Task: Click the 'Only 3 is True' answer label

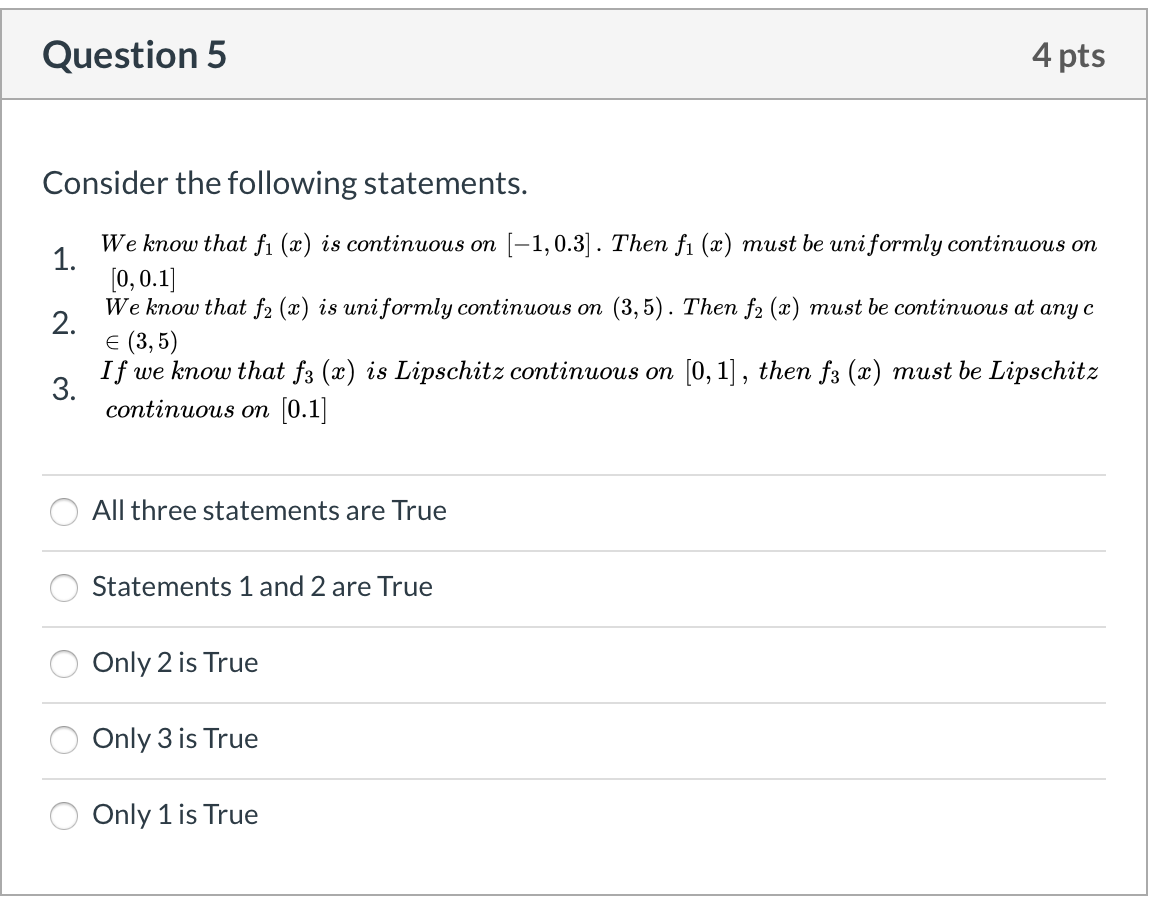Action: tap(174, 739)
